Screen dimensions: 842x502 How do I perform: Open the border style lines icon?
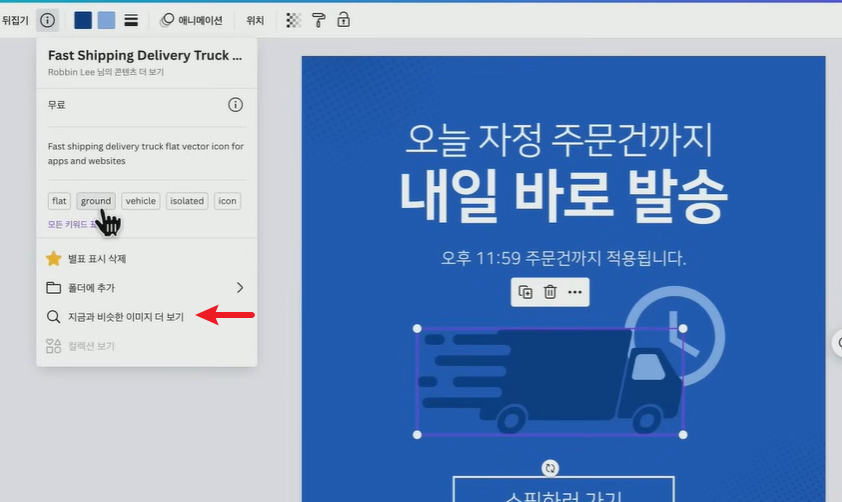coord(131,20)
